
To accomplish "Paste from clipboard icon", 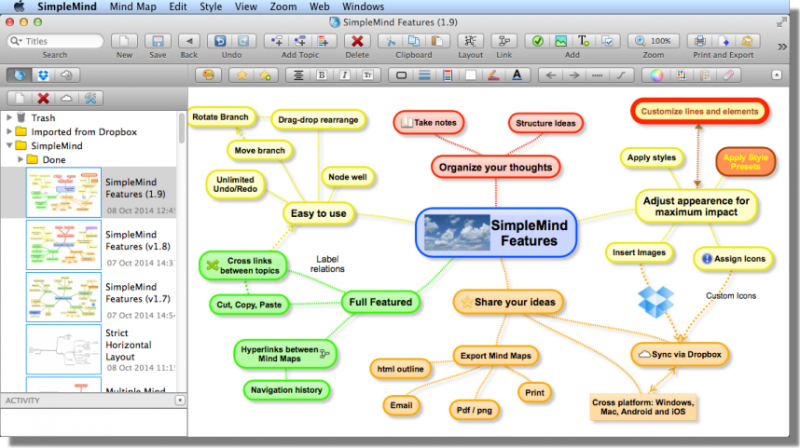I will (437, 41).
